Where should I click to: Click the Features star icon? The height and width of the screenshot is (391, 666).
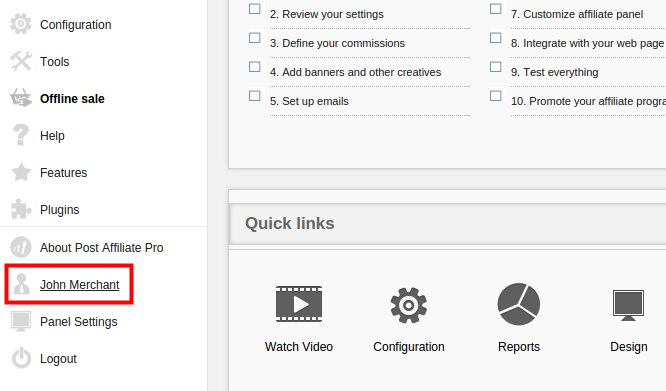21,172
